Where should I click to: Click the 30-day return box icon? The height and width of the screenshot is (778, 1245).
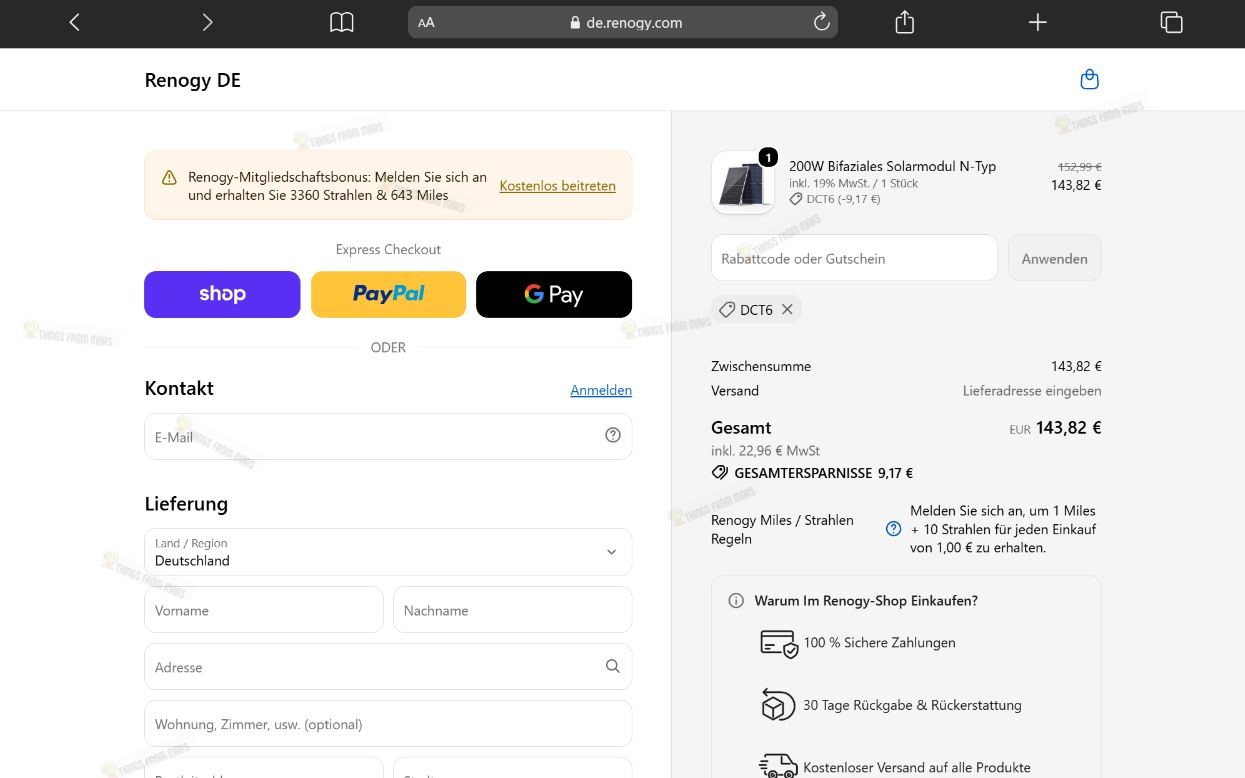pyautogui.click(x=779, y=705)
